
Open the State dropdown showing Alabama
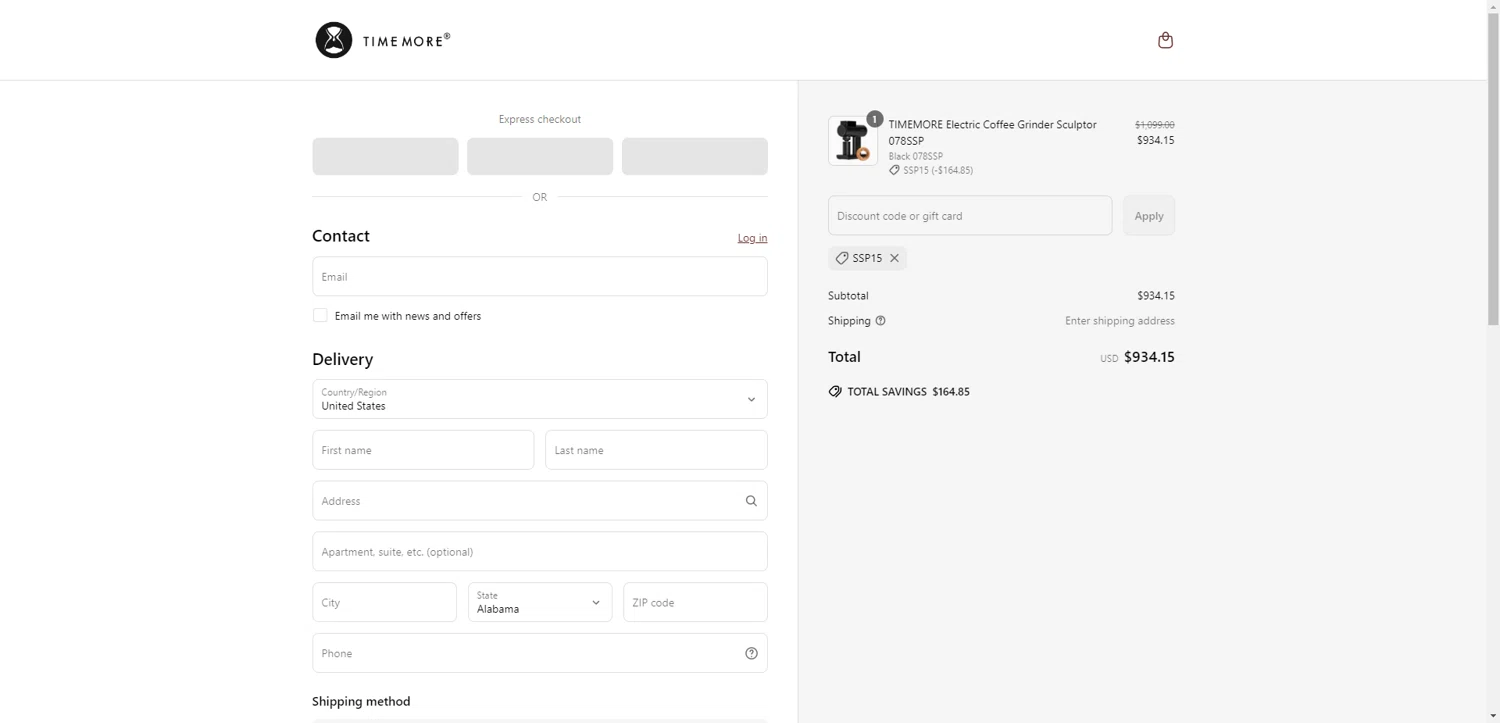(540, 602)
